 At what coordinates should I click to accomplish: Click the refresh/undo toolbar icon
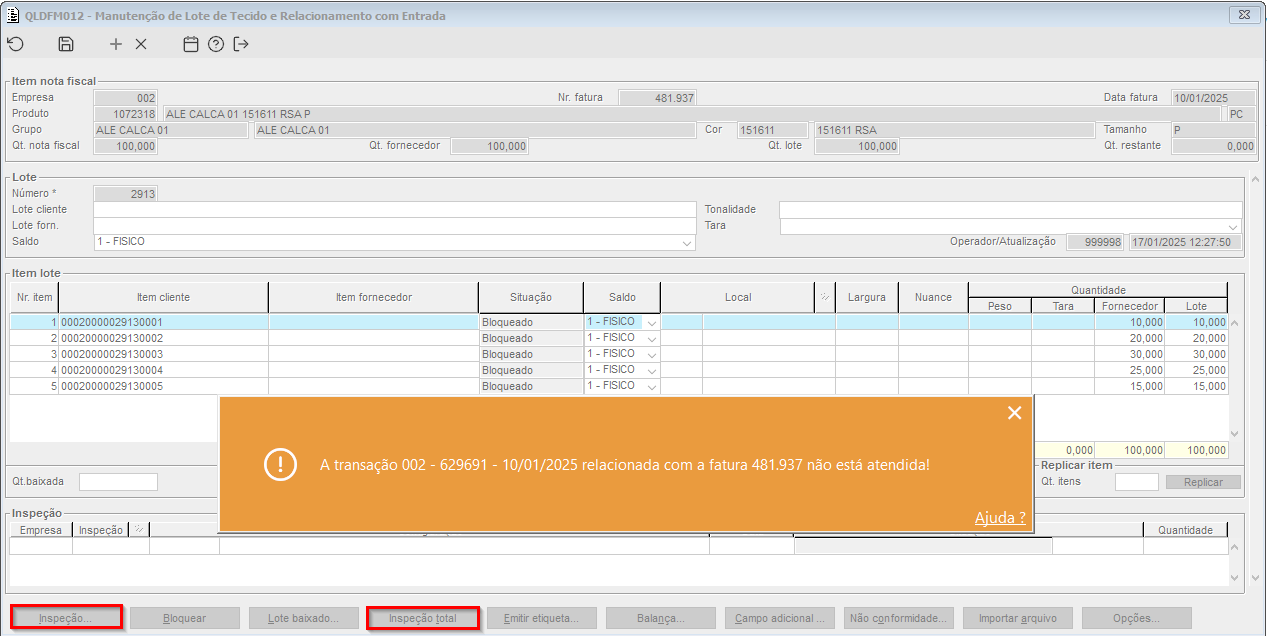tap(15, 44)
